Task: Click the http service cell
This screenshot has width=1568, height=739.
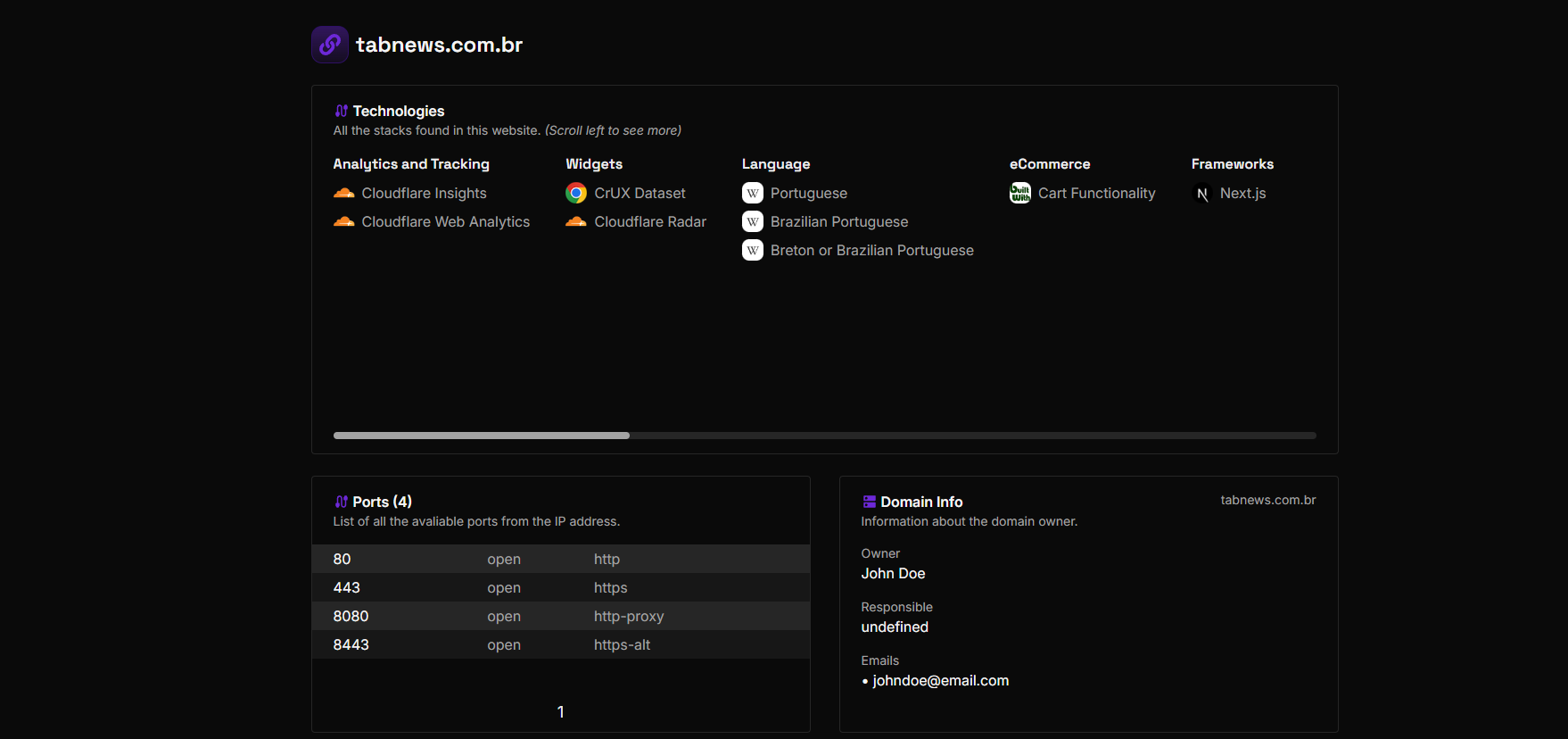Action: tap(607, 559)
